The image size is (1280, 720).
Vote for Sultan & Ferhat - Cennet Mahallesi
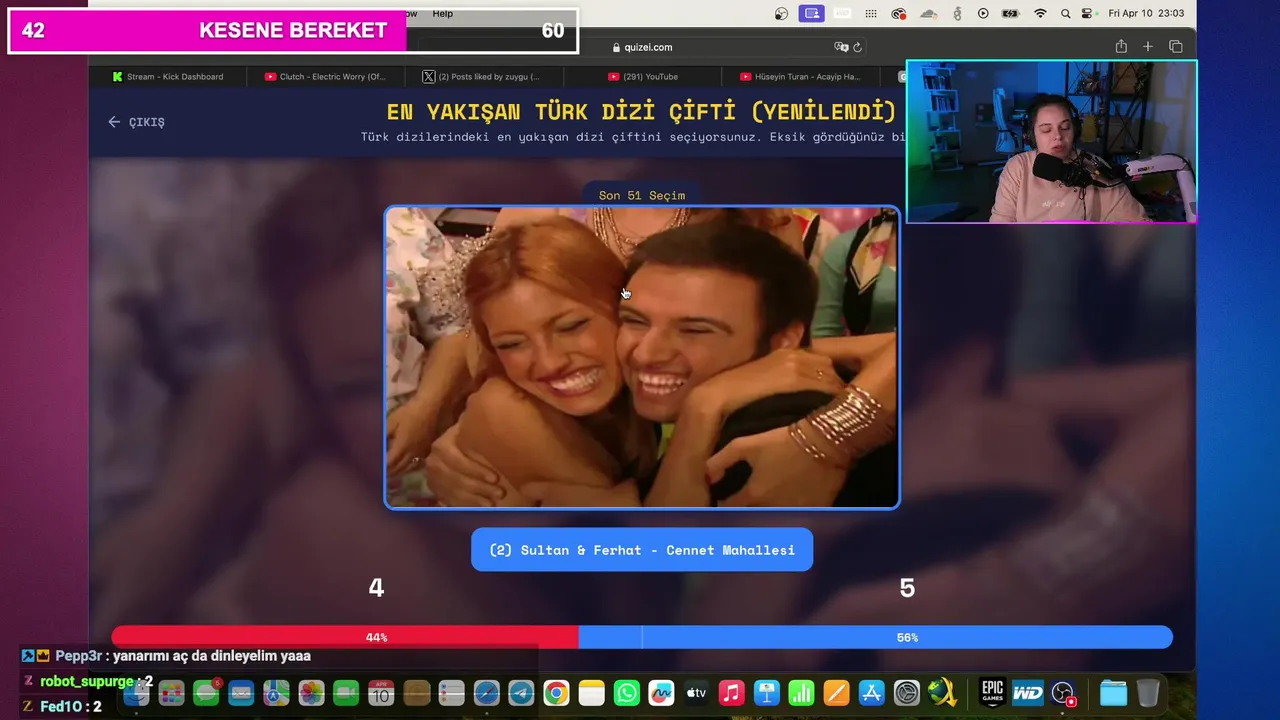tap(642, 550)
